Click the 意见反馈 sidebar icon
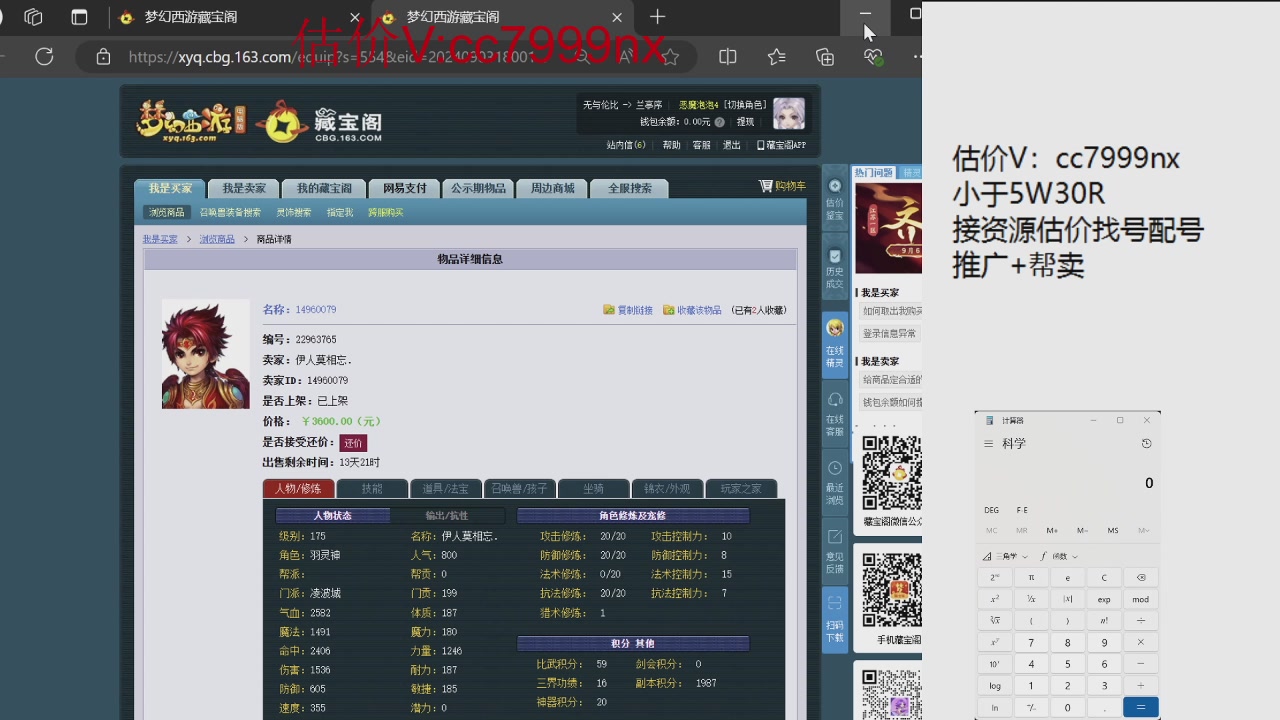The height and width of the screenshot is (720, 1280). [x=835, y=551]
